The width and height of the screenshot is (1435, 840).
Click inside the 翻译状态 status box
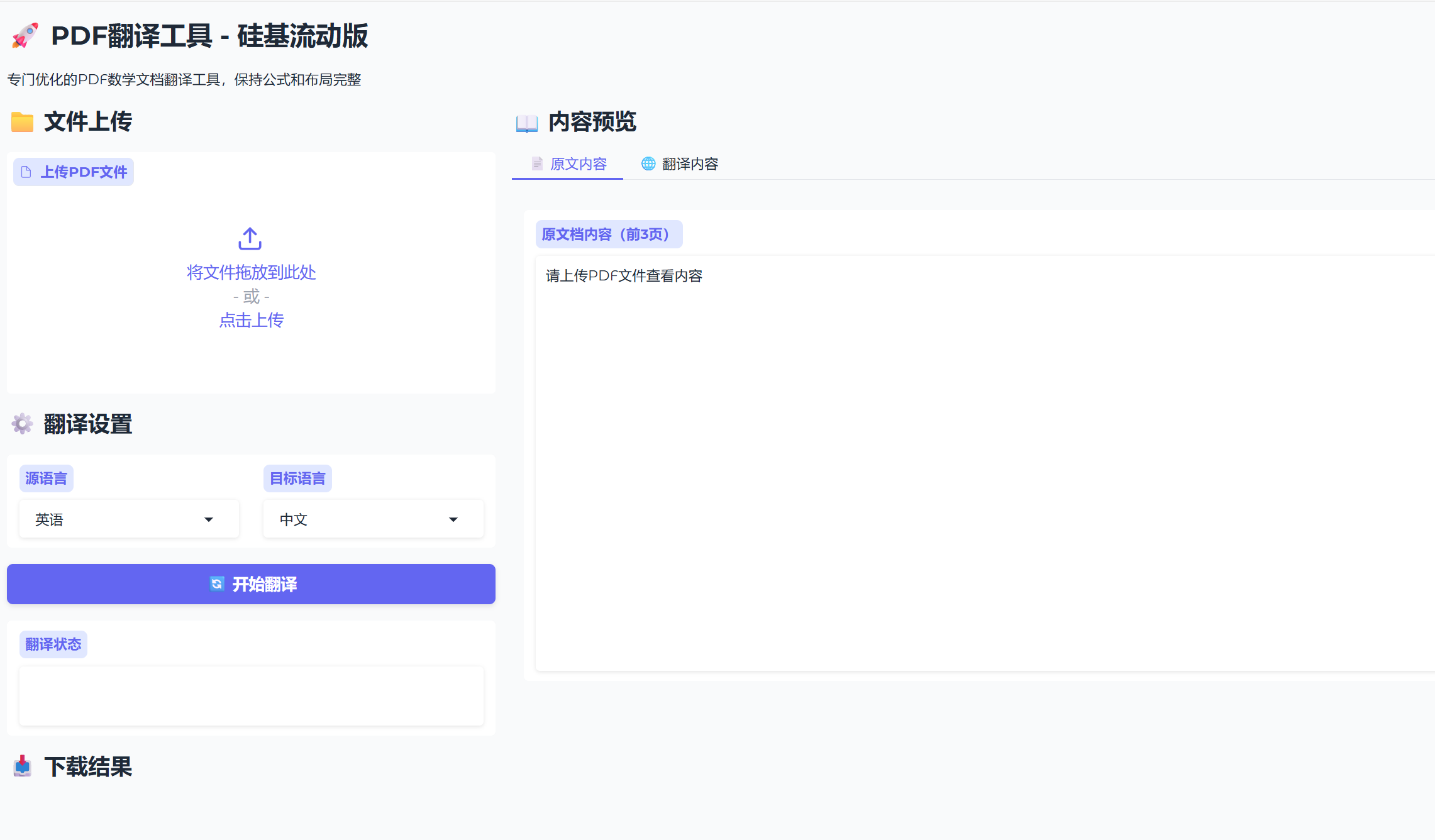click(251, 696)
